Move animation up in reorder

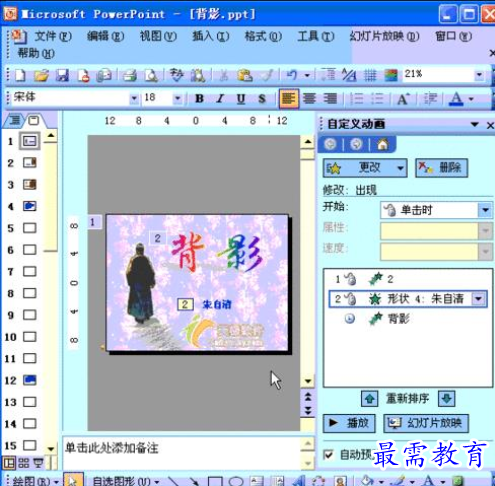(x=370, y=398)
